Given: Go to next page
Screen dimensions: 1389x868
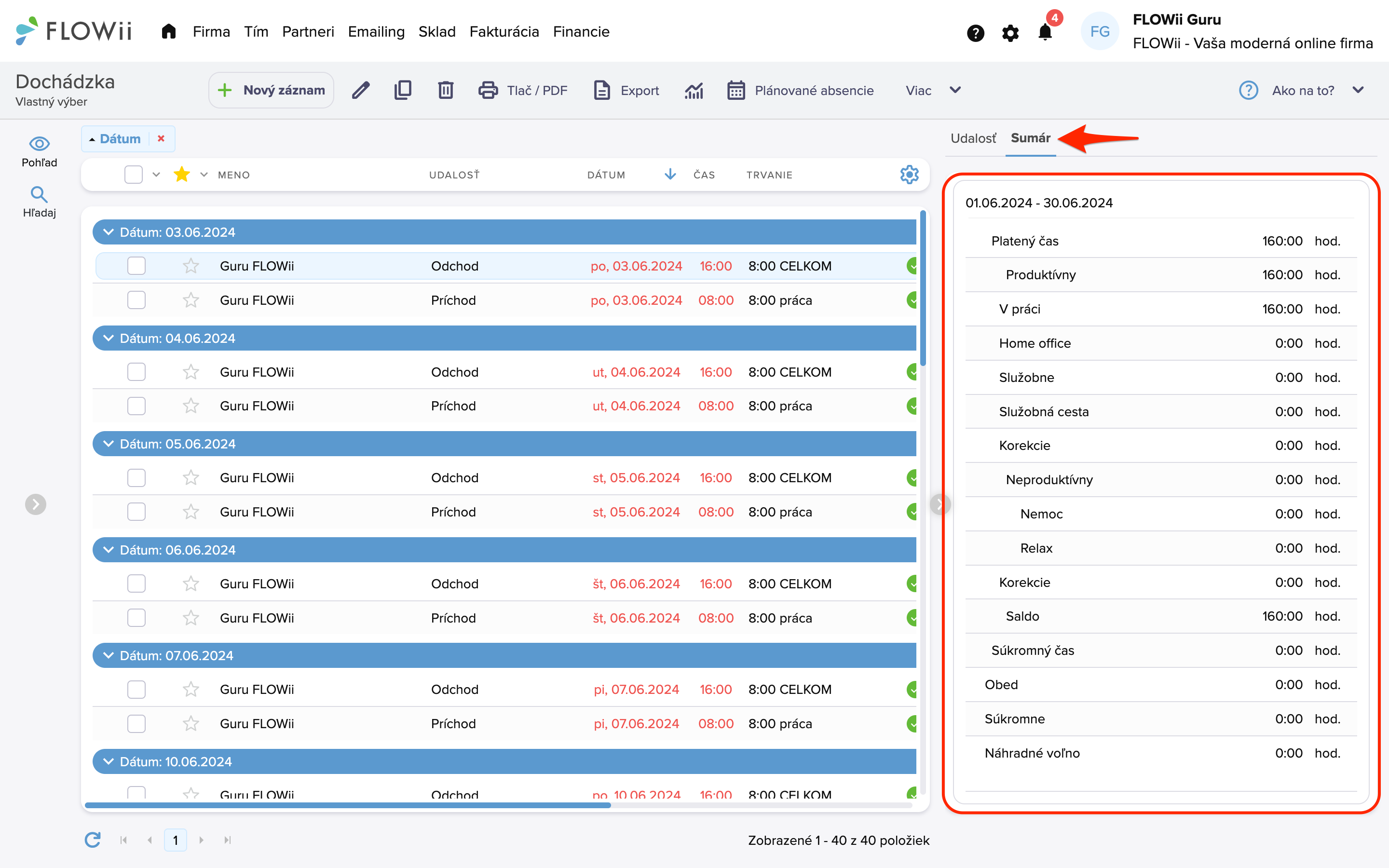Looking at the screenshot, I should pyautogui.click(x=201, y=840).
